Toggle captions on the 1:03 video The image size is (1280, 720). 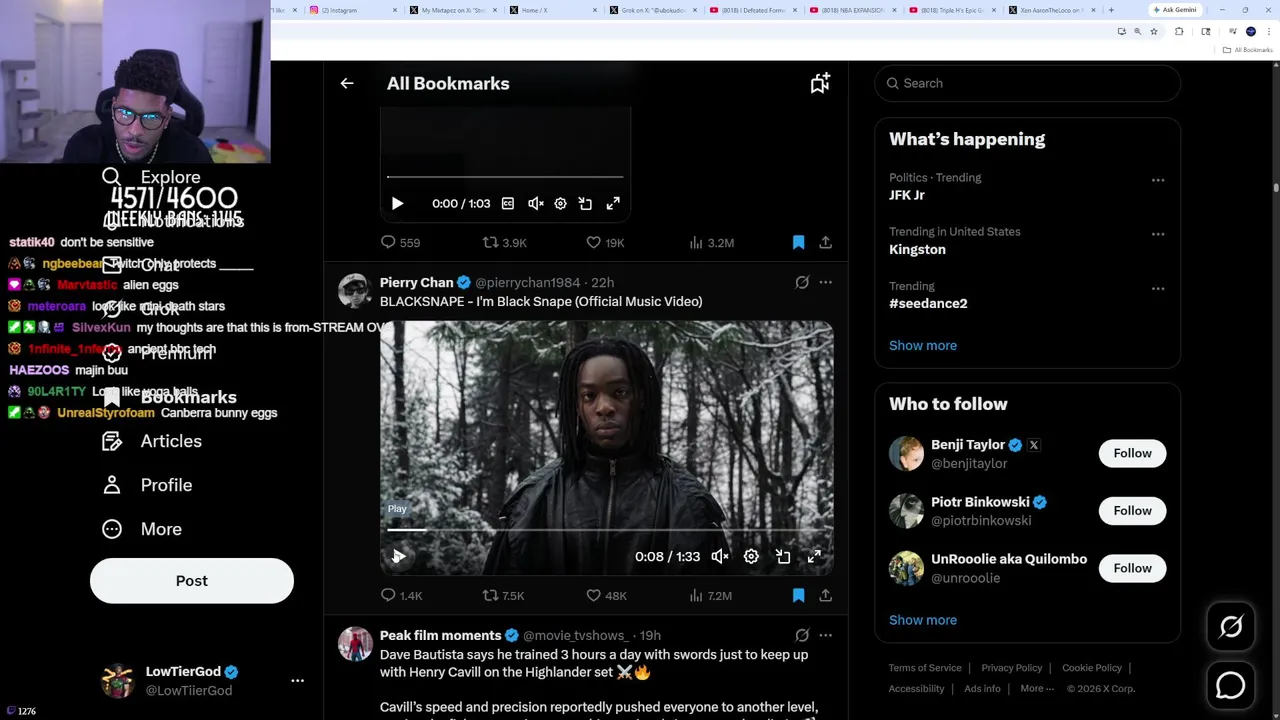pos(508,203)
